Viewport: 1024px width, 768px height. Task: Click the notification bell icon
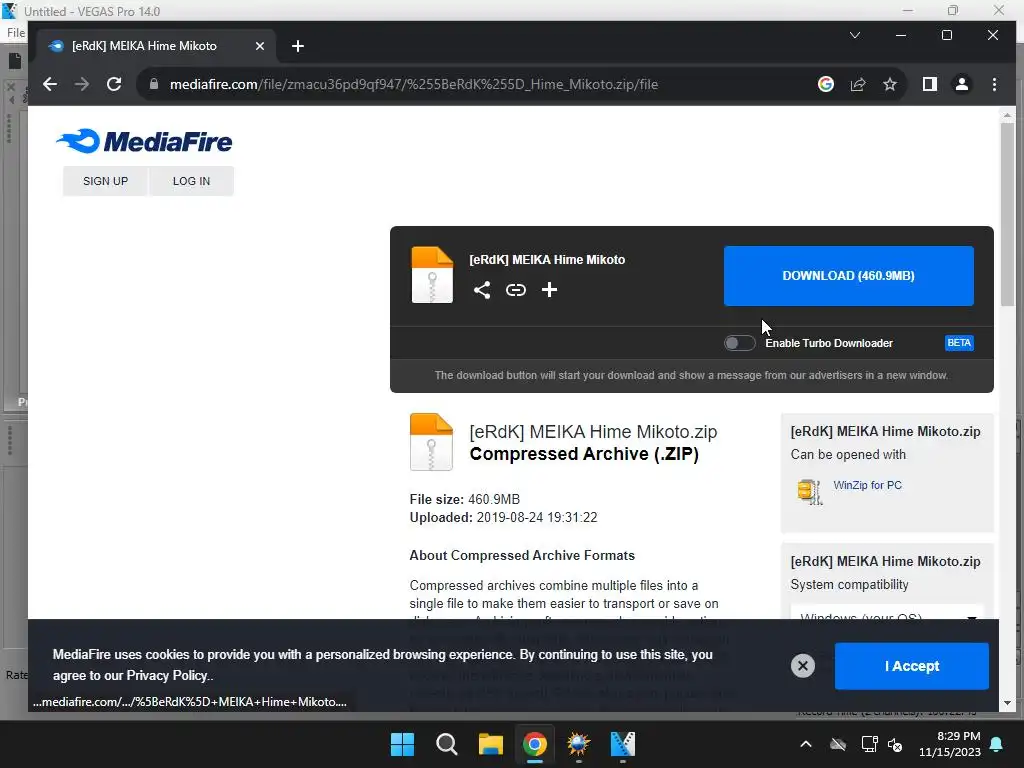[x=997, y=744]
